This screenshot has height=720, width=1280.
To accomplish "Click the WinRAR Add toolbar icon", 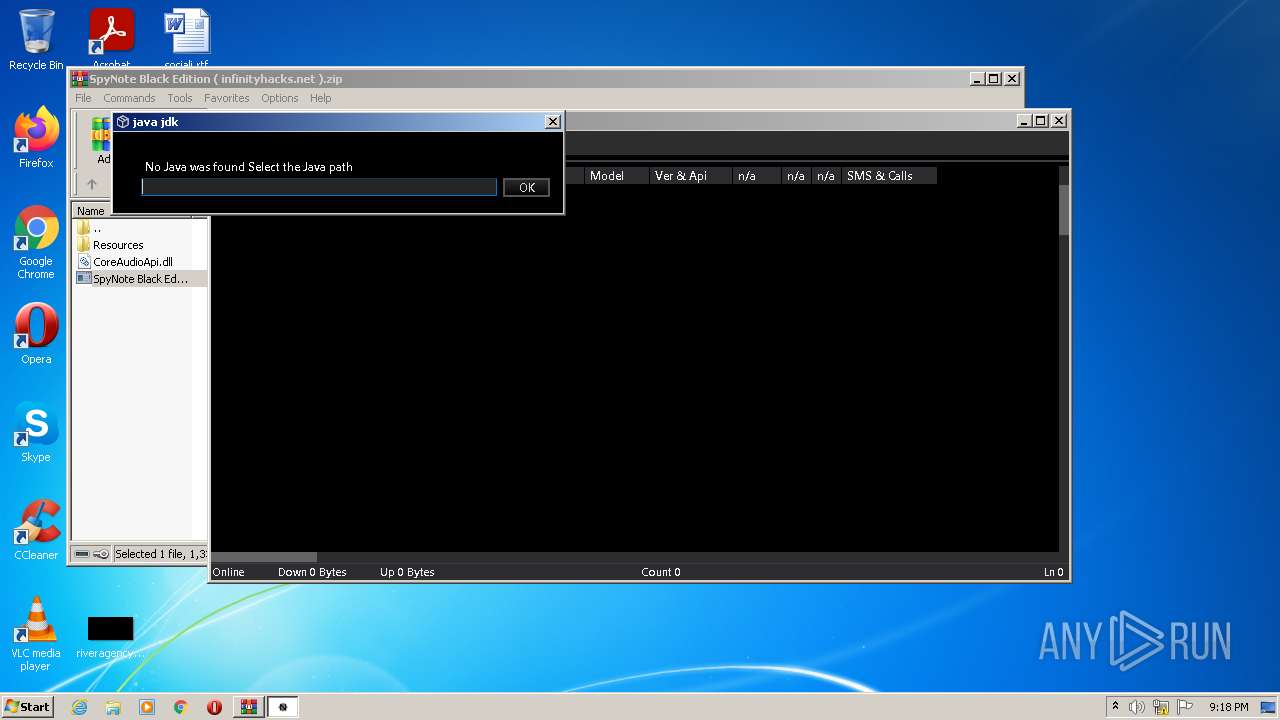I will click(x=101, y=141).
